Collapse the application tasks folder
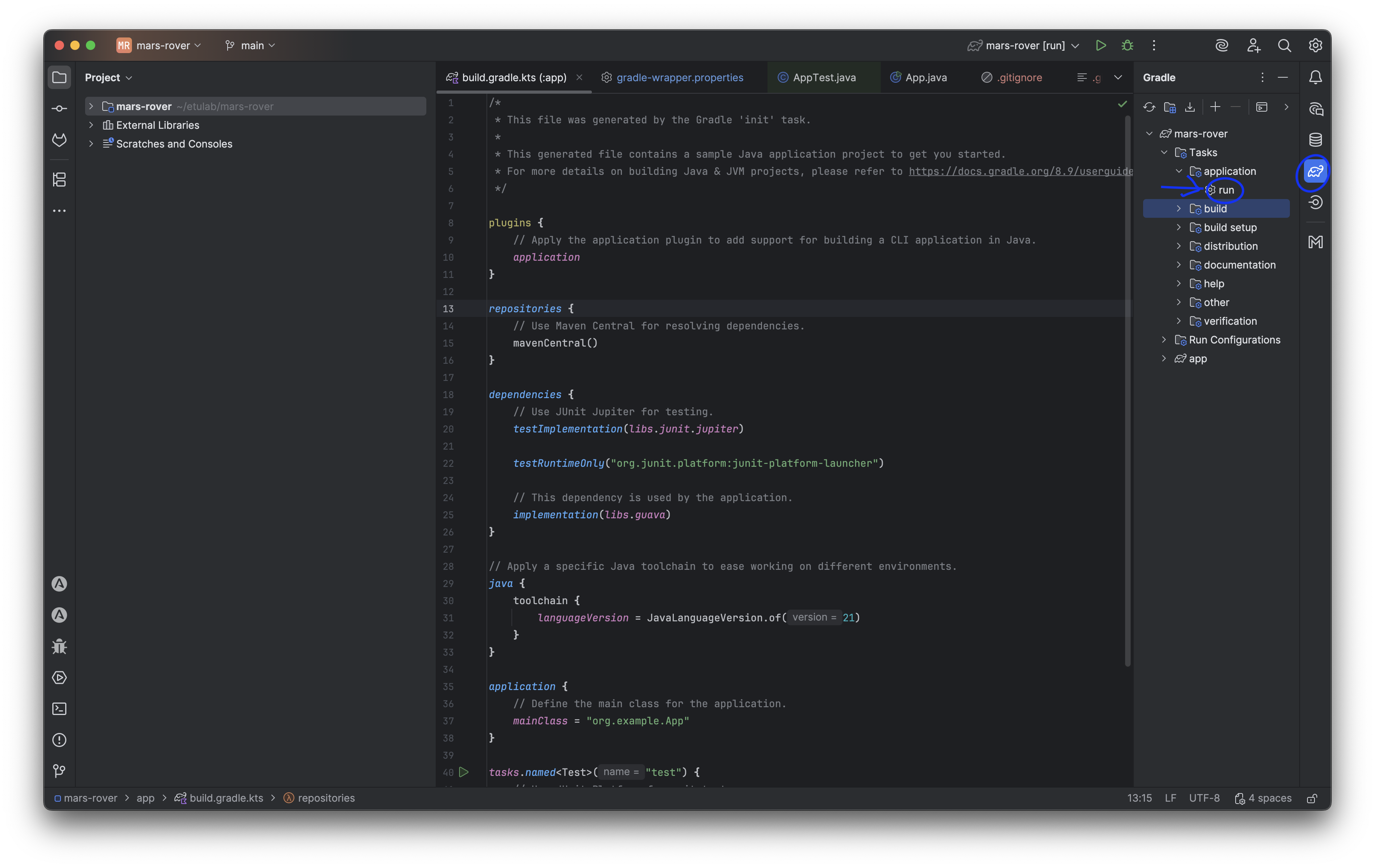 click(1179, 171)
